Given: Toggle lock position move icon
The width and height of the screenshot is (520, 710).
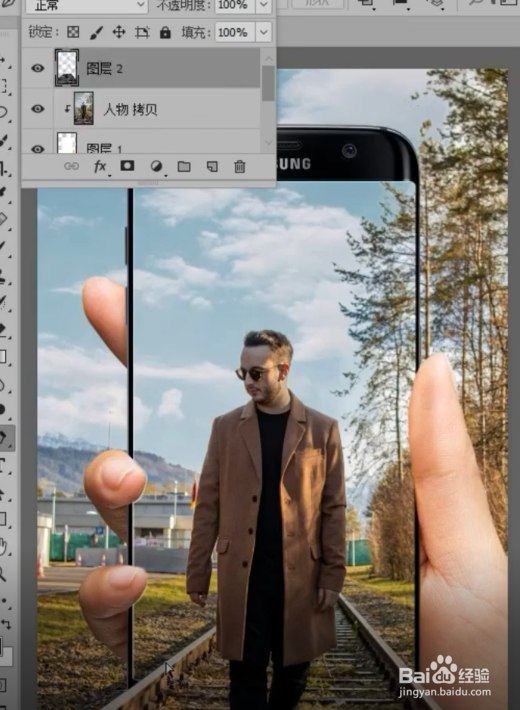Looking at the screenshot, I should click(x=119, y=32).
